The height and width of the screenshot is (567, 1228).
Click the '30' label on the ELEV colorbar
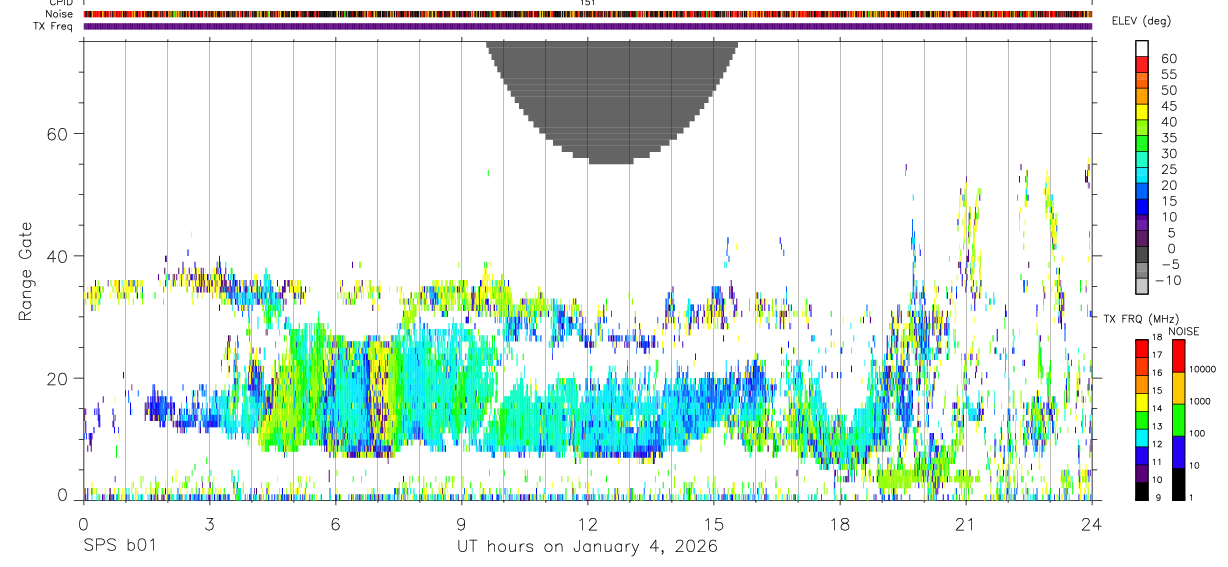pos(1168,154)
